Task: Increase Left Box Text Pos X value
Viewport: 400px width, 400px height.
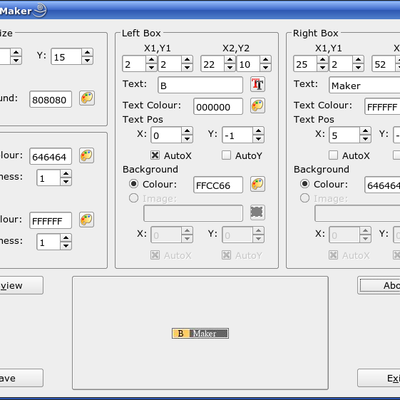Action: pos(187,131)
